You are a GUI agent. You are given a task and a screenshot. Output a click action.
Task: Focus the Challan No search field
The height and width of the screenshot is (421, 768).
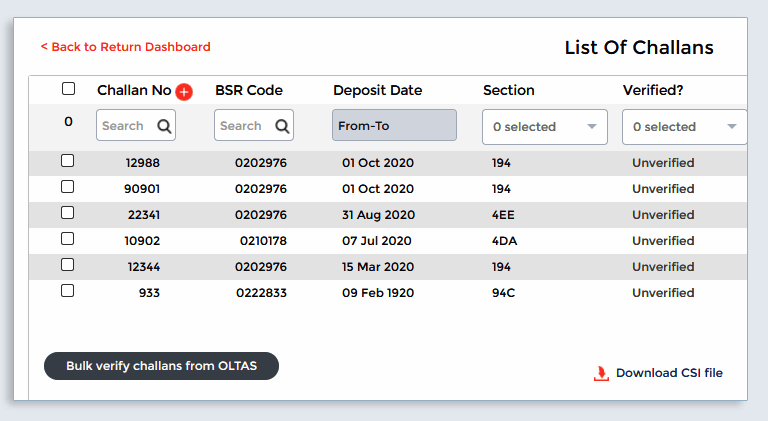(124, 126)
